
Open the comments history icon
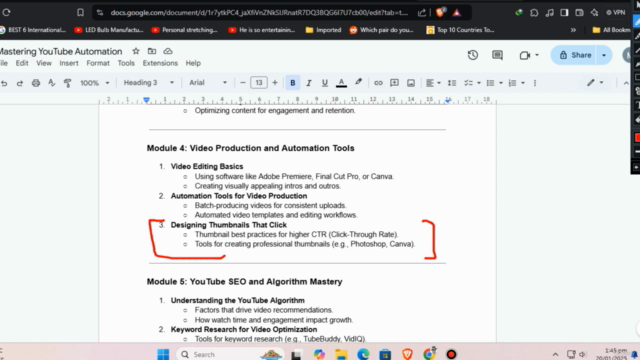coord(497,55)
